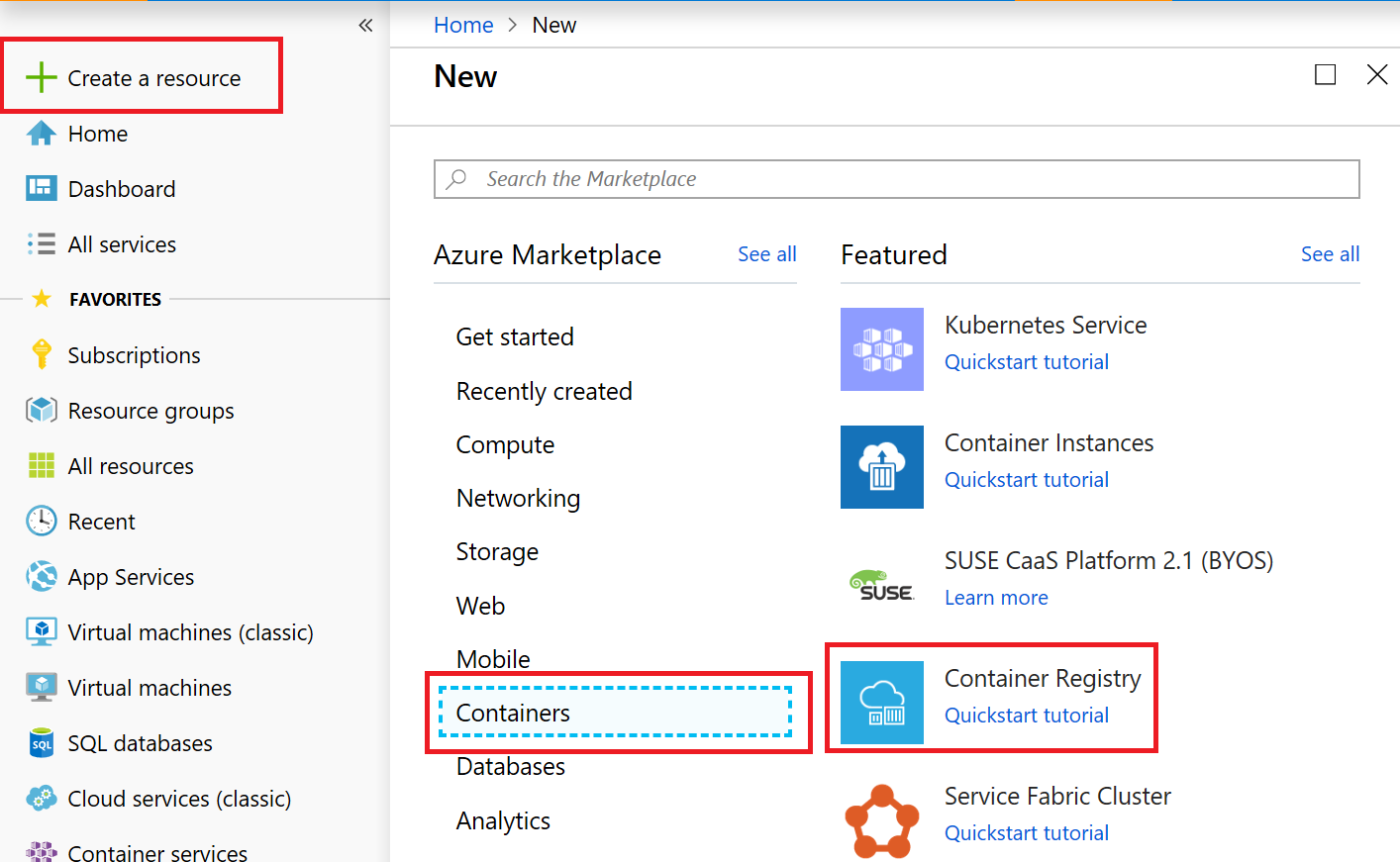
Task: Click the SUSE CaaS Platform 2.1 (BYOS) title
Action: point(1109,560)
